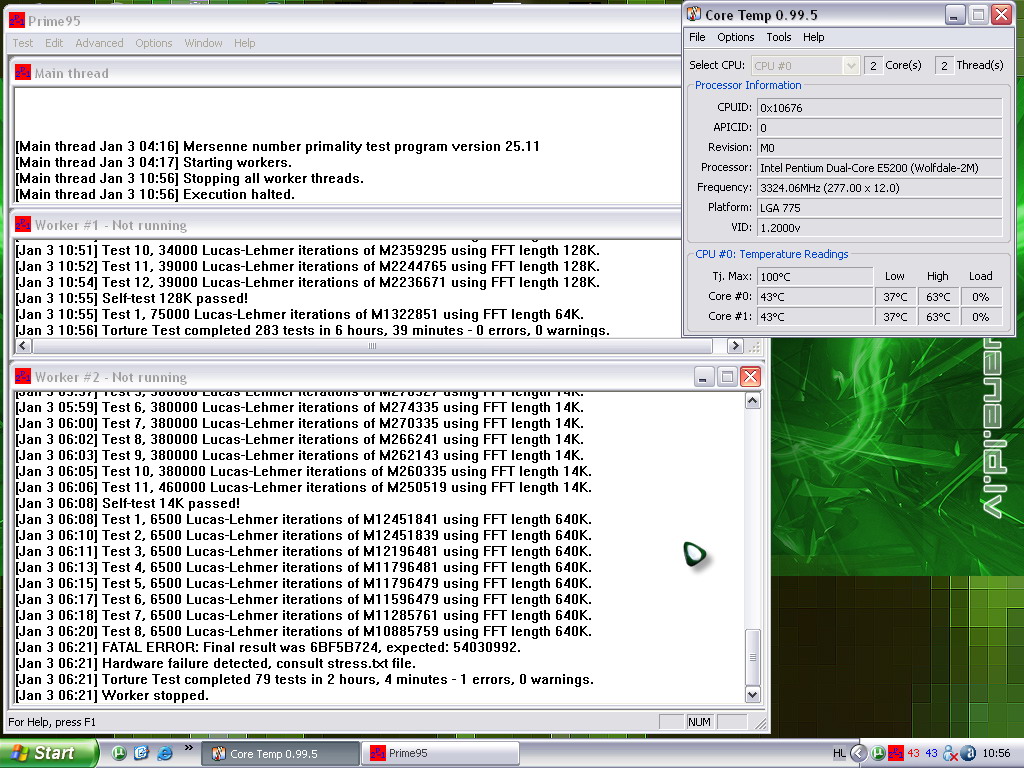Open the Tools menu in Core Temp
This screenshot has height=768, width=1024.
tap(778, 37)
